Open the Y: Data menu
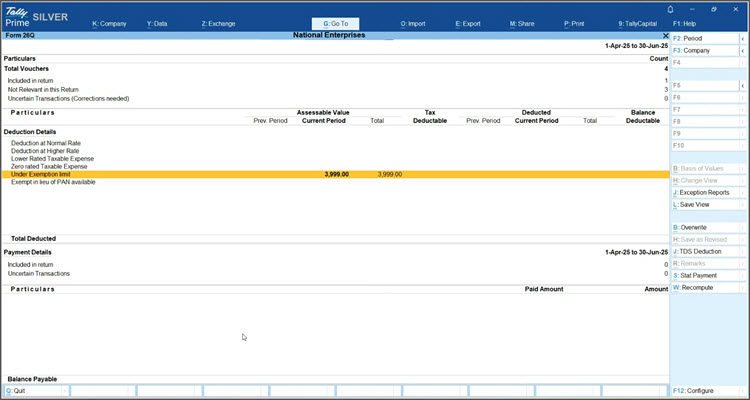The height and width of the screenshot is (400, 750). point(157,24)
